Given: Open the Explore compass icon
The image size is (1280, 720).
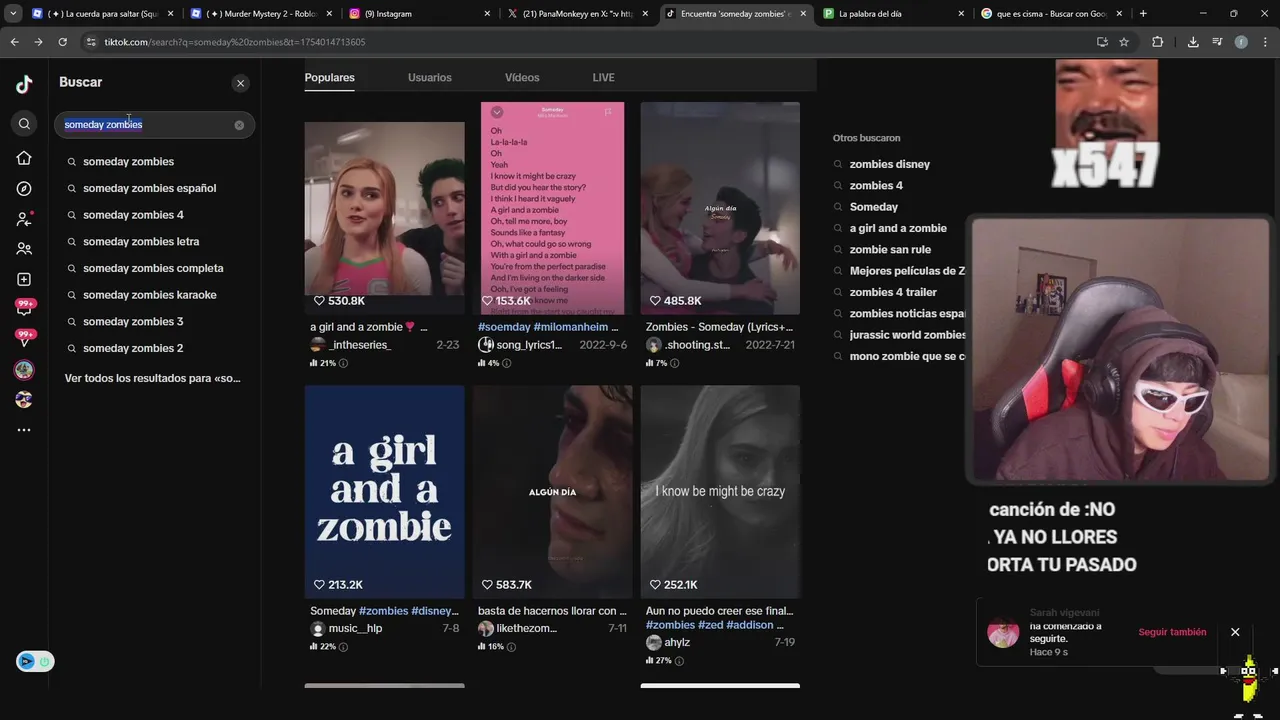Looking at the screenshot, I should click(24, 189).
